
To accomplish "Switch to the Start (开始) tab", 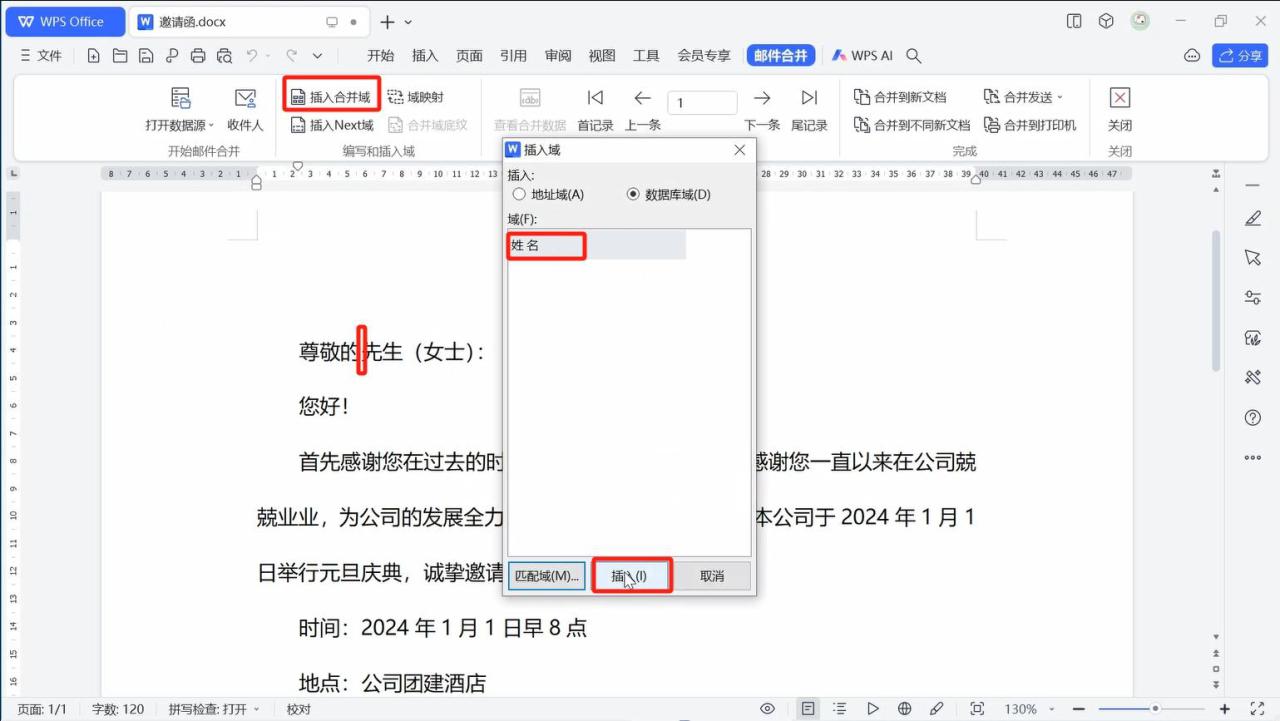I will (x=380, y=56).
